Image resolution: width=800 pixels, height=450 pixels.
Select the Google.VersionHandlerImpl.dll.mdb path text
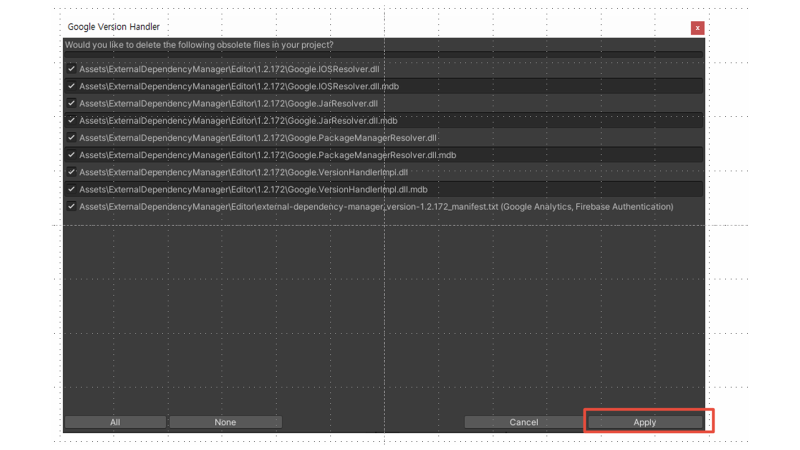pyautogui.click(x=253, y=189)
